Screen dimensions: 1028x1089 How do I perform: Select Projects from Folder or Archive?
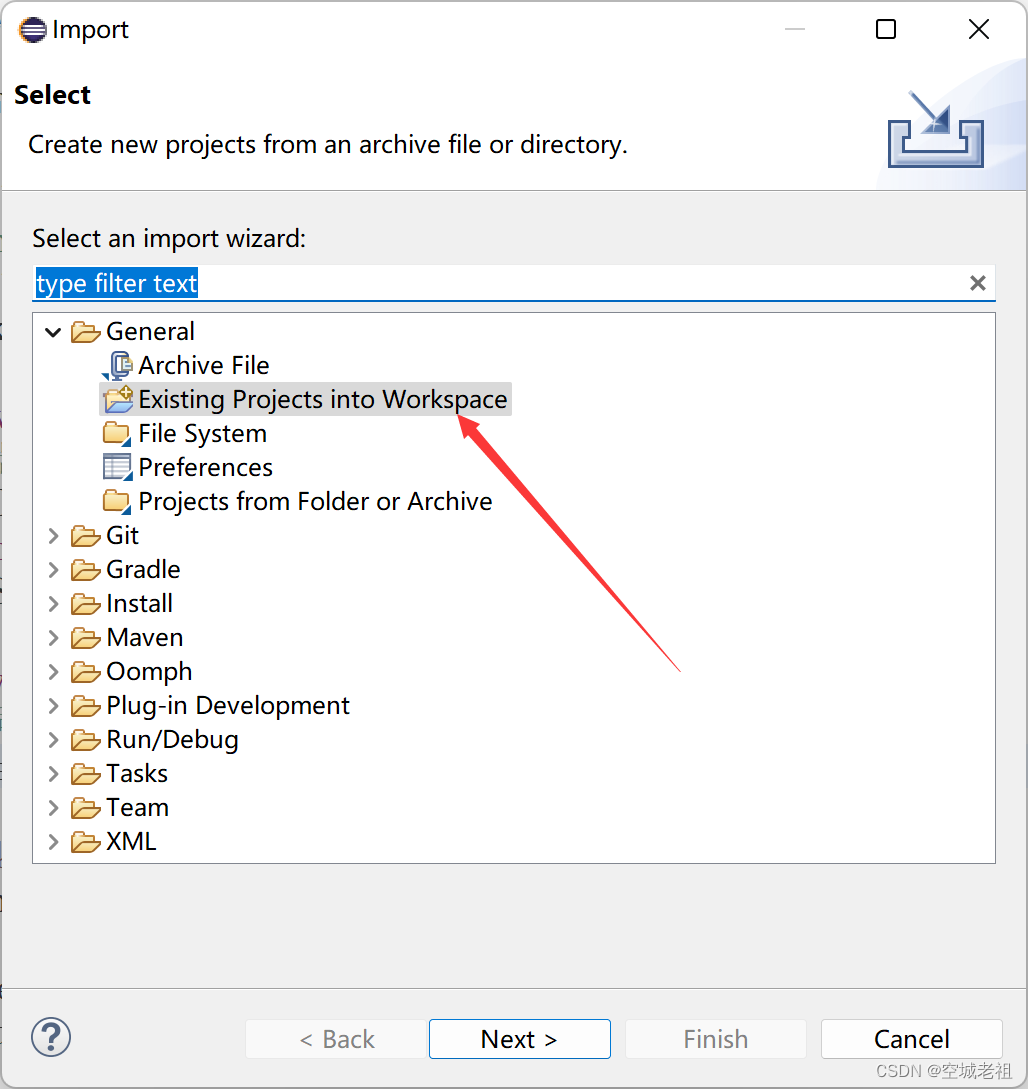(x=314, y=501)
